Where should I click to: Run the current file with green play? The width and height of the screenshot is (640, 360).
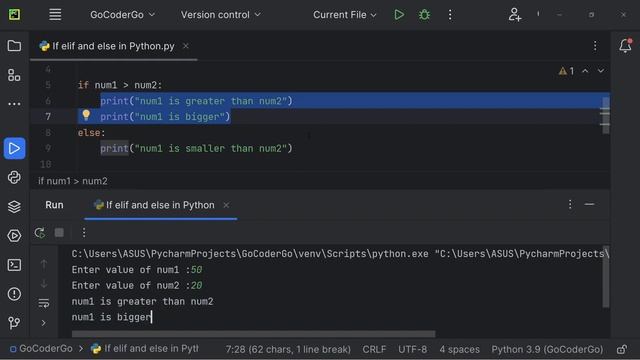click(x=399, y=15)
